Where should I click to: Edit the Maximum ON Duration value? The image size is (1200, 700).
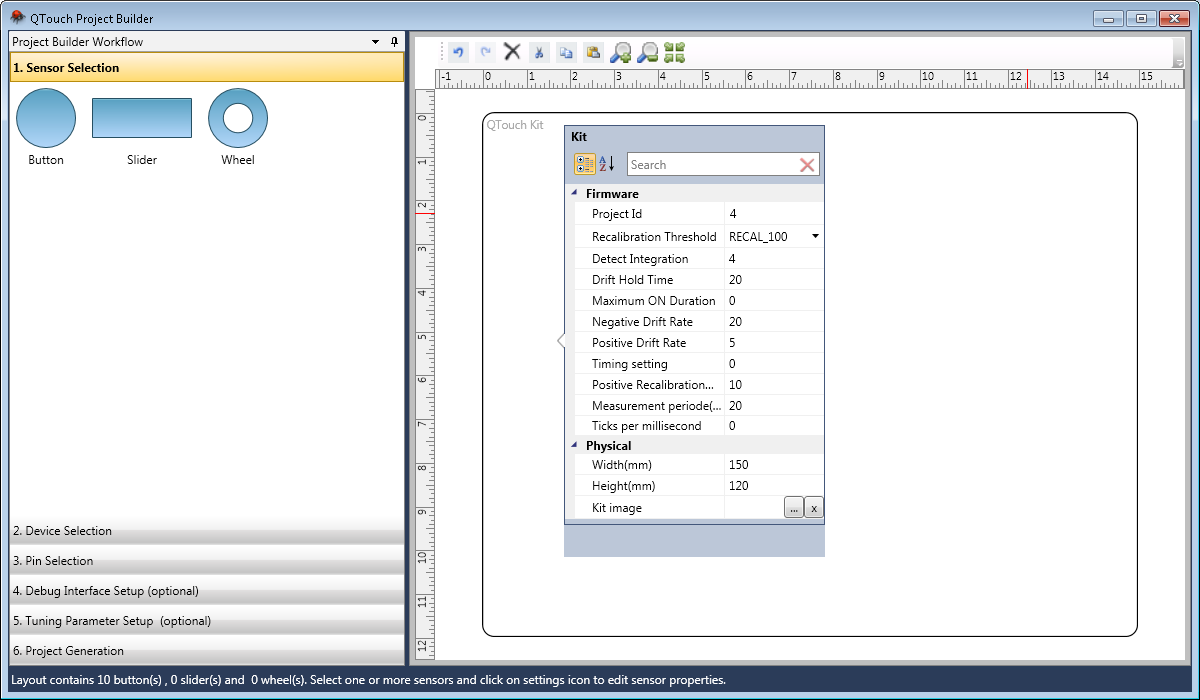(x=774, y=301)
